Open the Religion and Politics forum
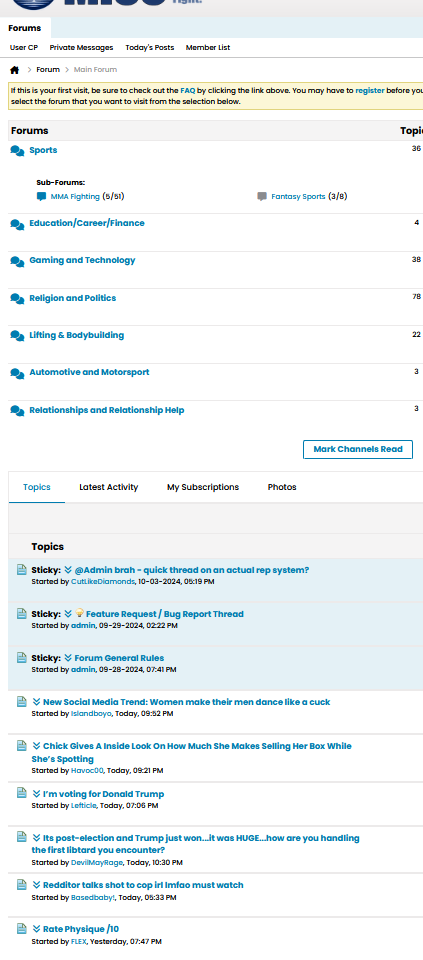 pos(72,298)
